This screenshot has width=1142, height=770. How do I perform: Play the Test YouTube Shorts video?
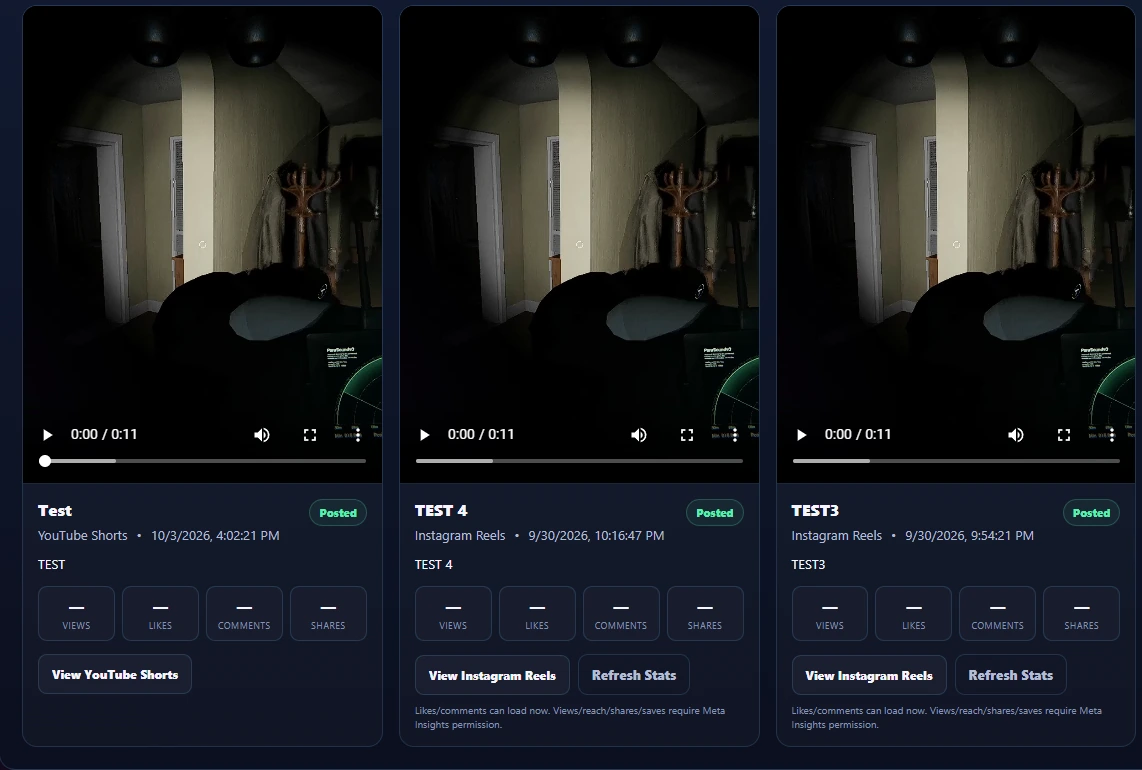pos(47,435)
